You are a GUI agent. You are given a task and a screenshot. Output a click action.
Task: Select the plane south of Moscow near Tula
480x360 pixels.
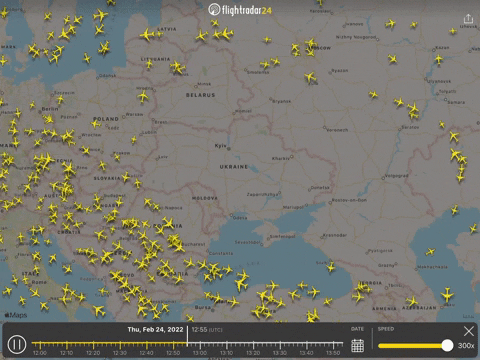(310, 78)
